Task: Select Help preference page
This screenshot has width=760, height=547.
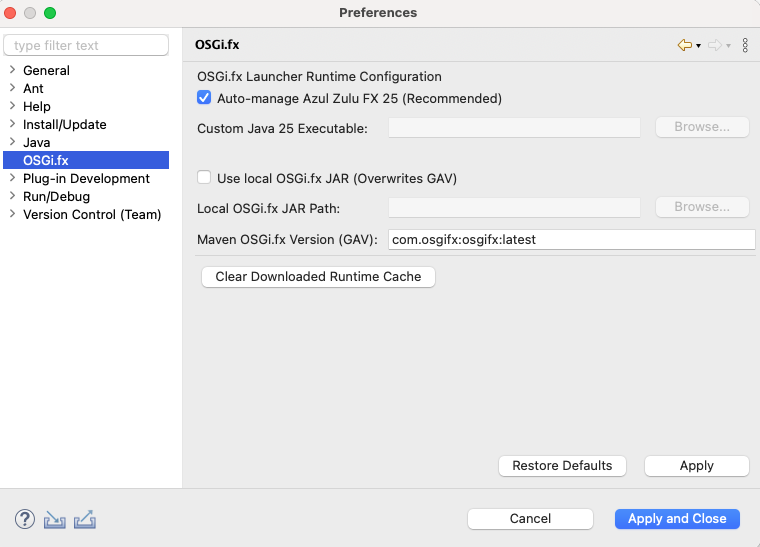Action: (37, 107)
